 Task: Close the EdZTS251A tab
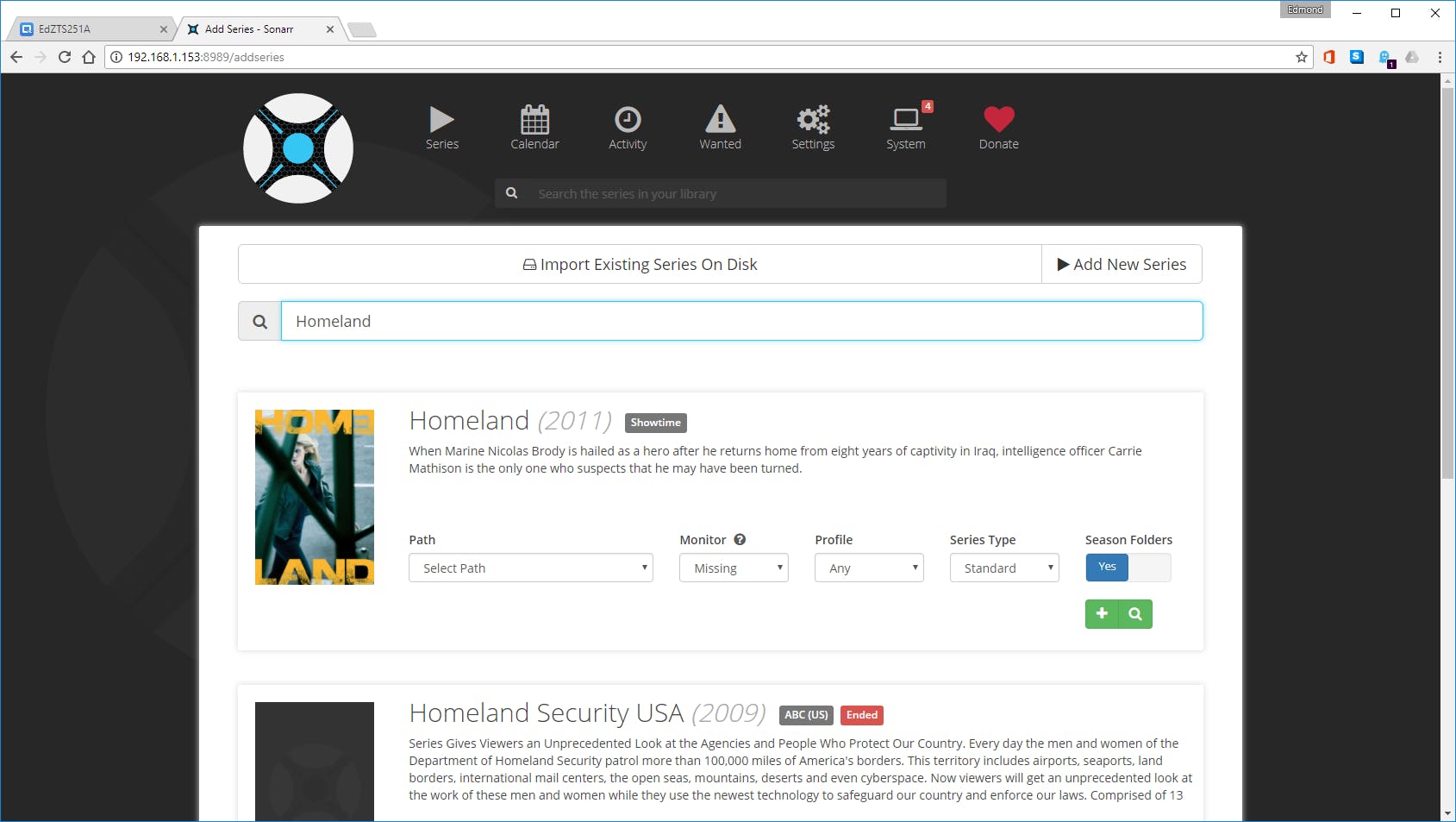(x=164, y=29)
